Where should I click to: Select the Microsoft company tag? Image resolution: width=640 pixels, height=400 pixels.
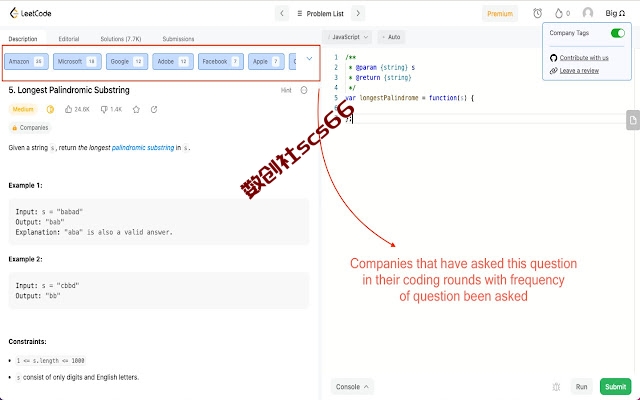point(77,62)
